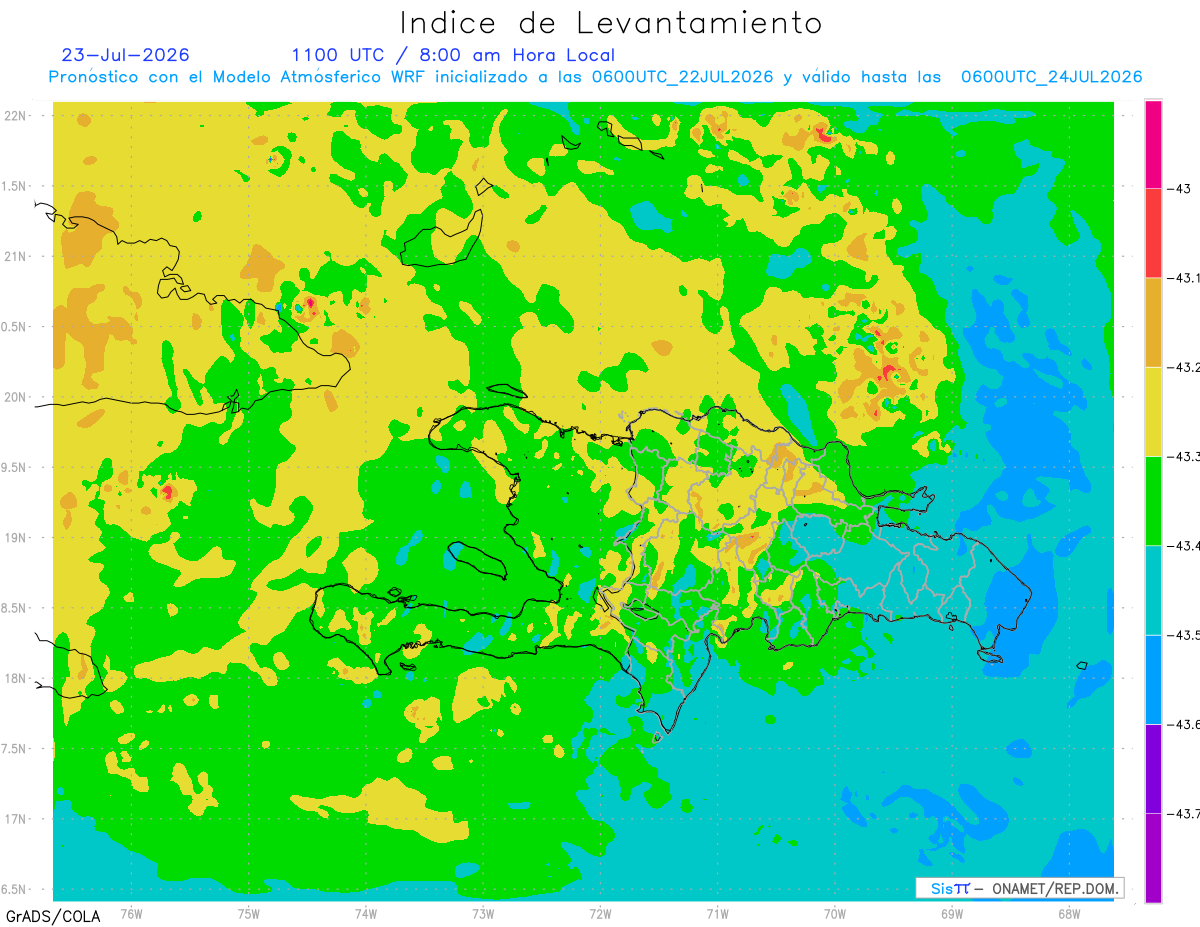
Task: Click the "-43.7" color scale label
Action: click(x=1183, y=813)
